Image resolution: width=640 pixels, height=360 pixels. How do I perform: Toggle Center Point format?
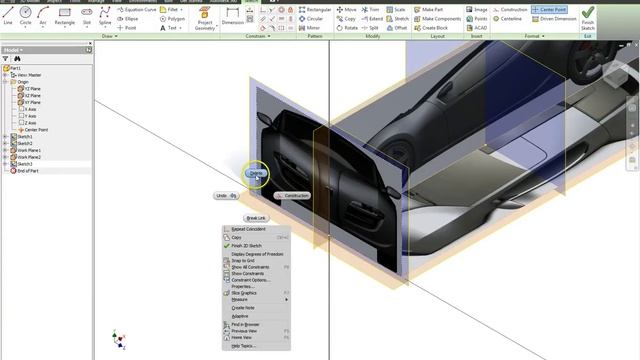click(549, 9)
